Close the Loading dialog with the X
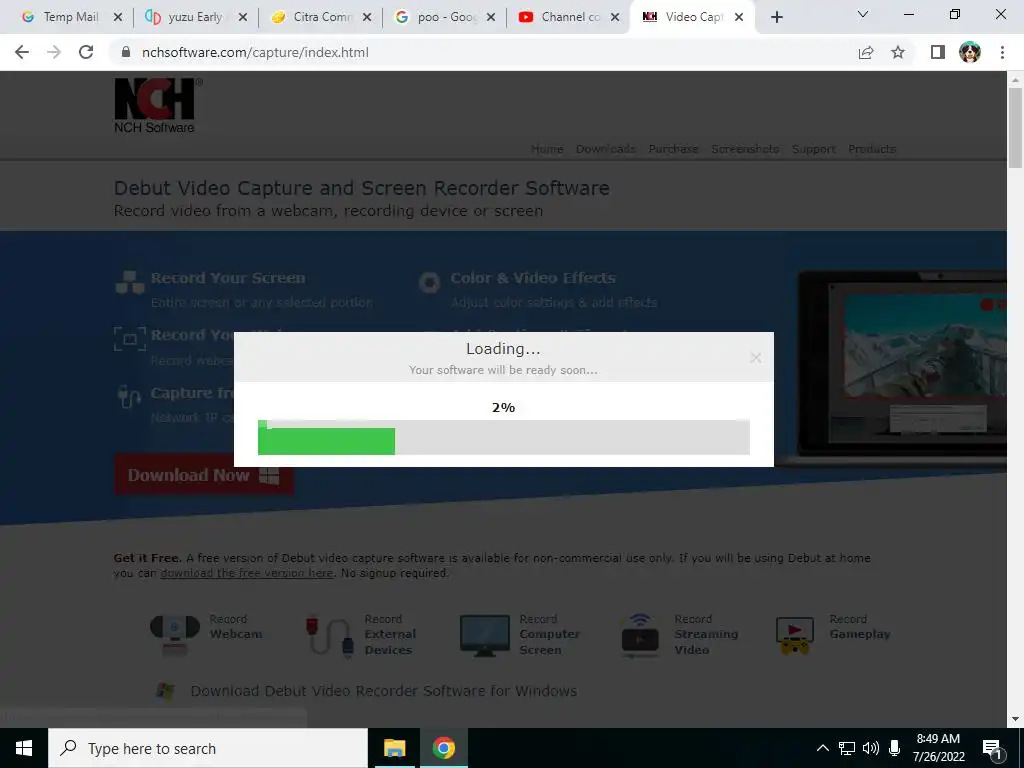Image resolution: width=1024 pixels, height=768 pixels. (756, 358)
